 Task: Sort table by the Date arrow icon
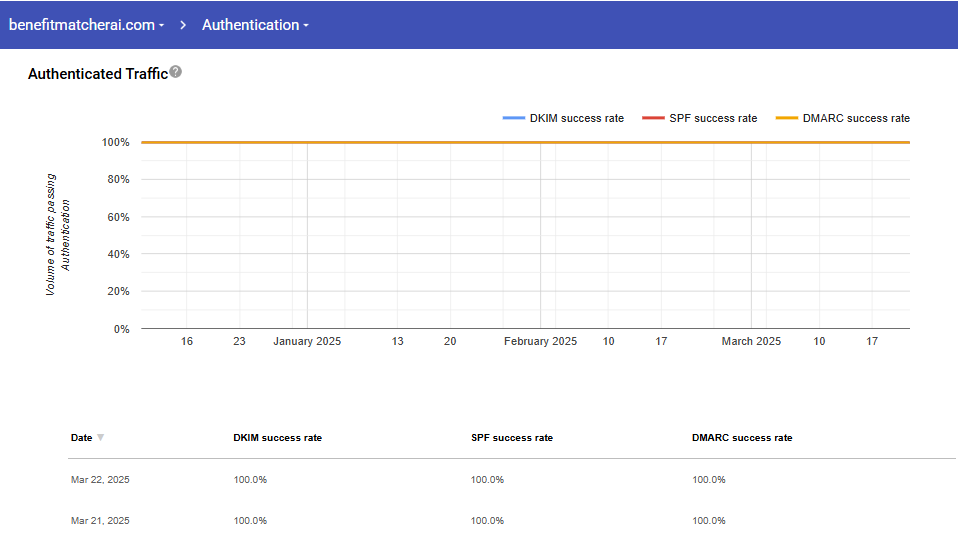click(x=100, y=438)
